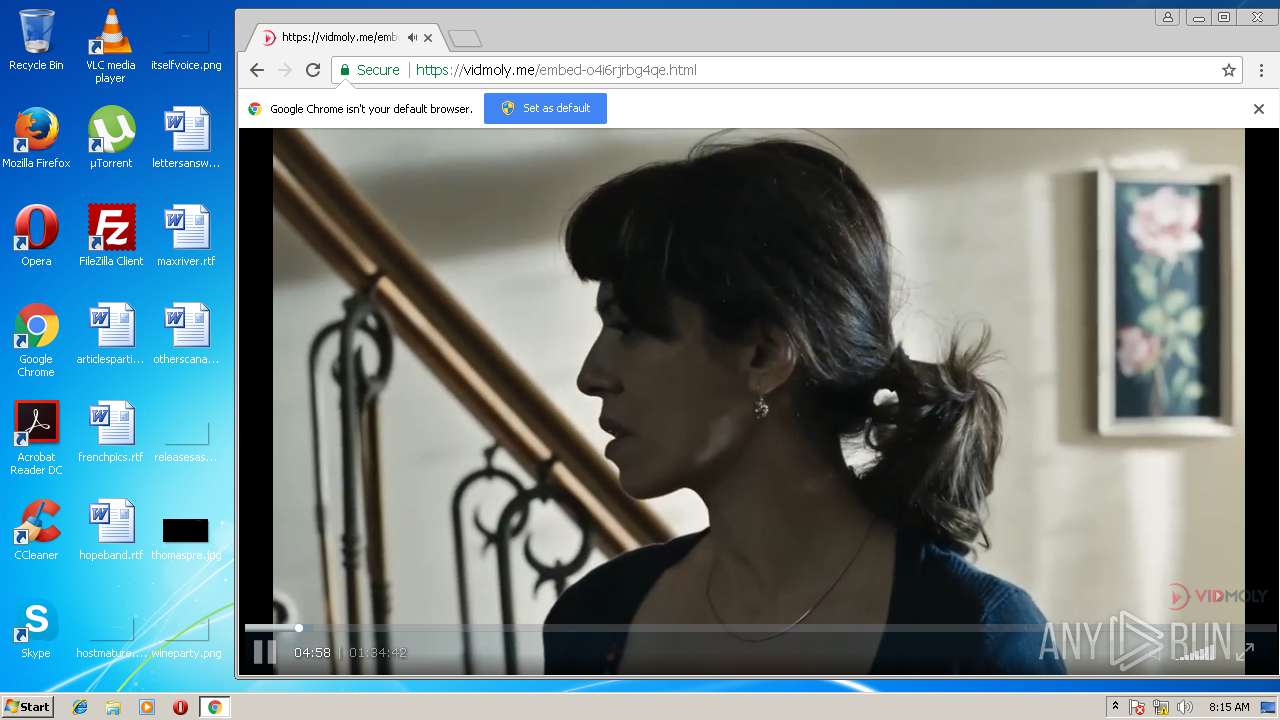The image size is (1280, 720).
Task: Select Acrobat Reader DC desktop shortcut
Action: pyautogui.click(x=36, y=438)
